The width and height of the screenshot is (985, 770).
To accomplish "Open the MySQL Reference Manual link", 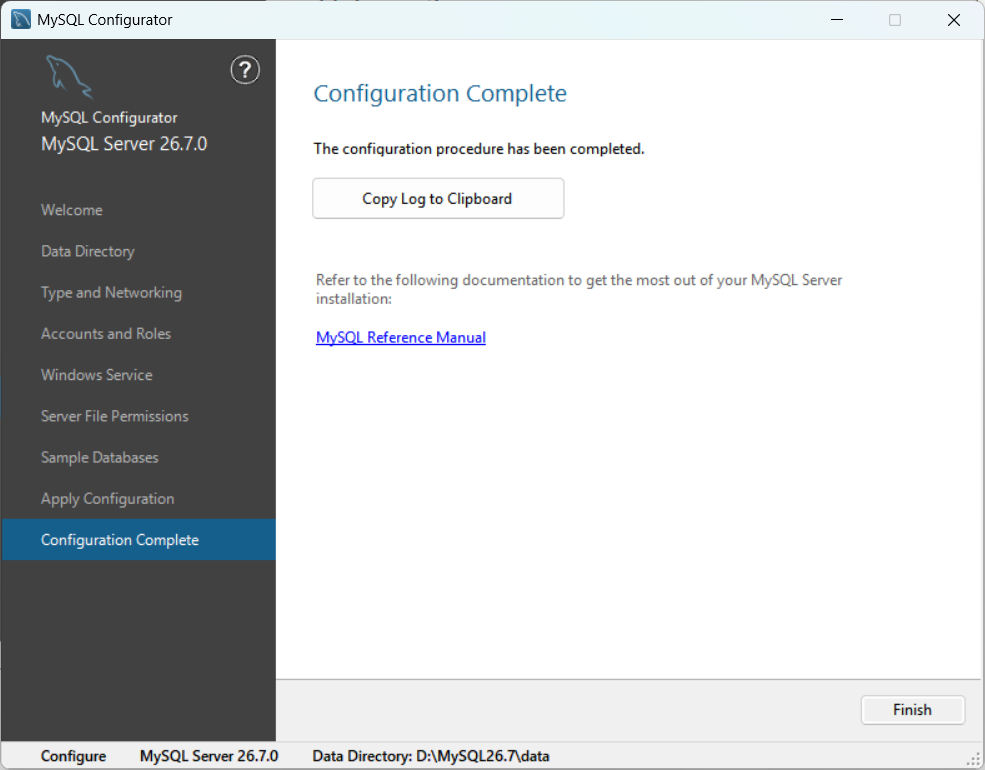I will tap(401, 337).
